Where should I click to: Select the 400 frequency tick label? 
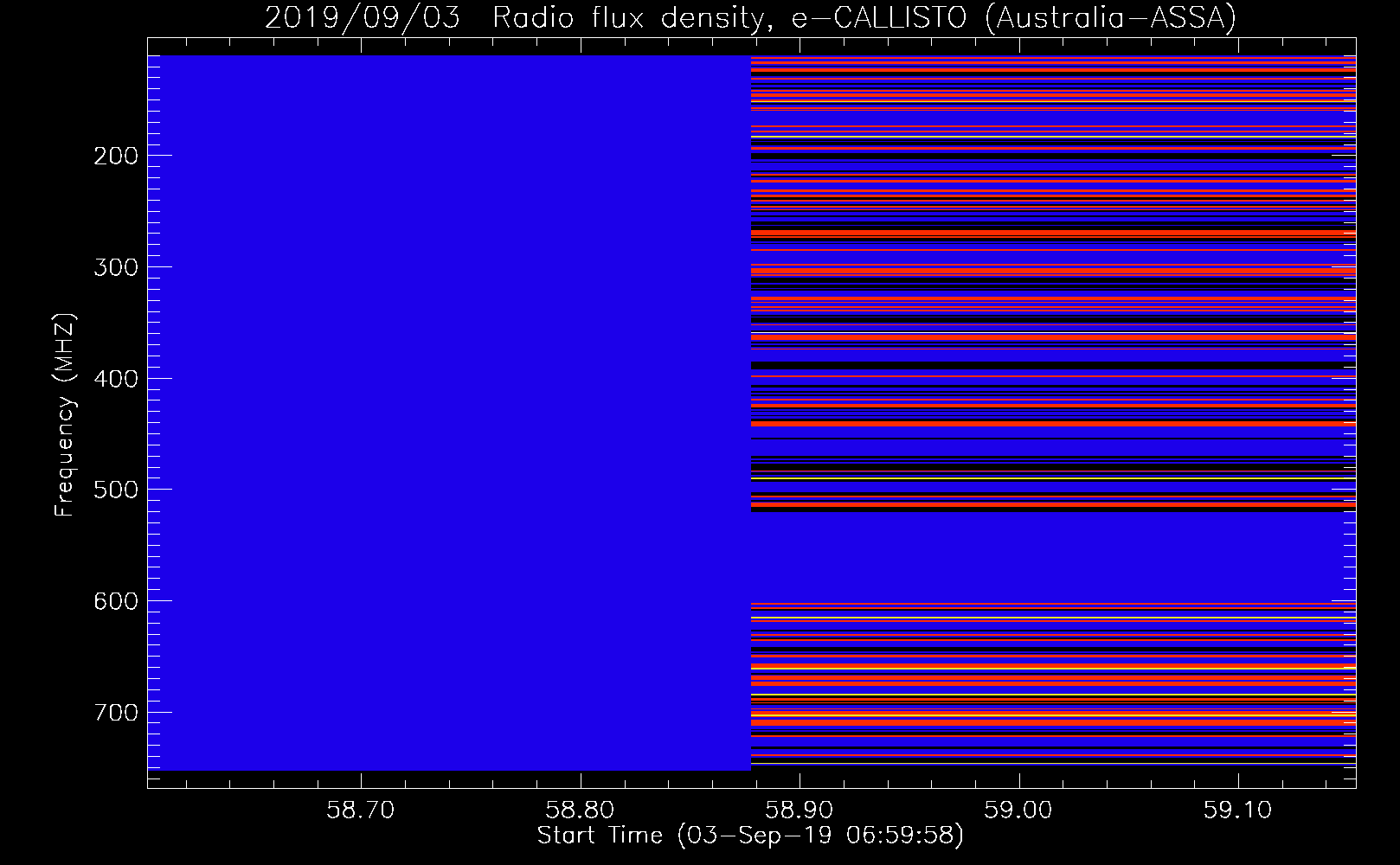[x=116, y=379]
